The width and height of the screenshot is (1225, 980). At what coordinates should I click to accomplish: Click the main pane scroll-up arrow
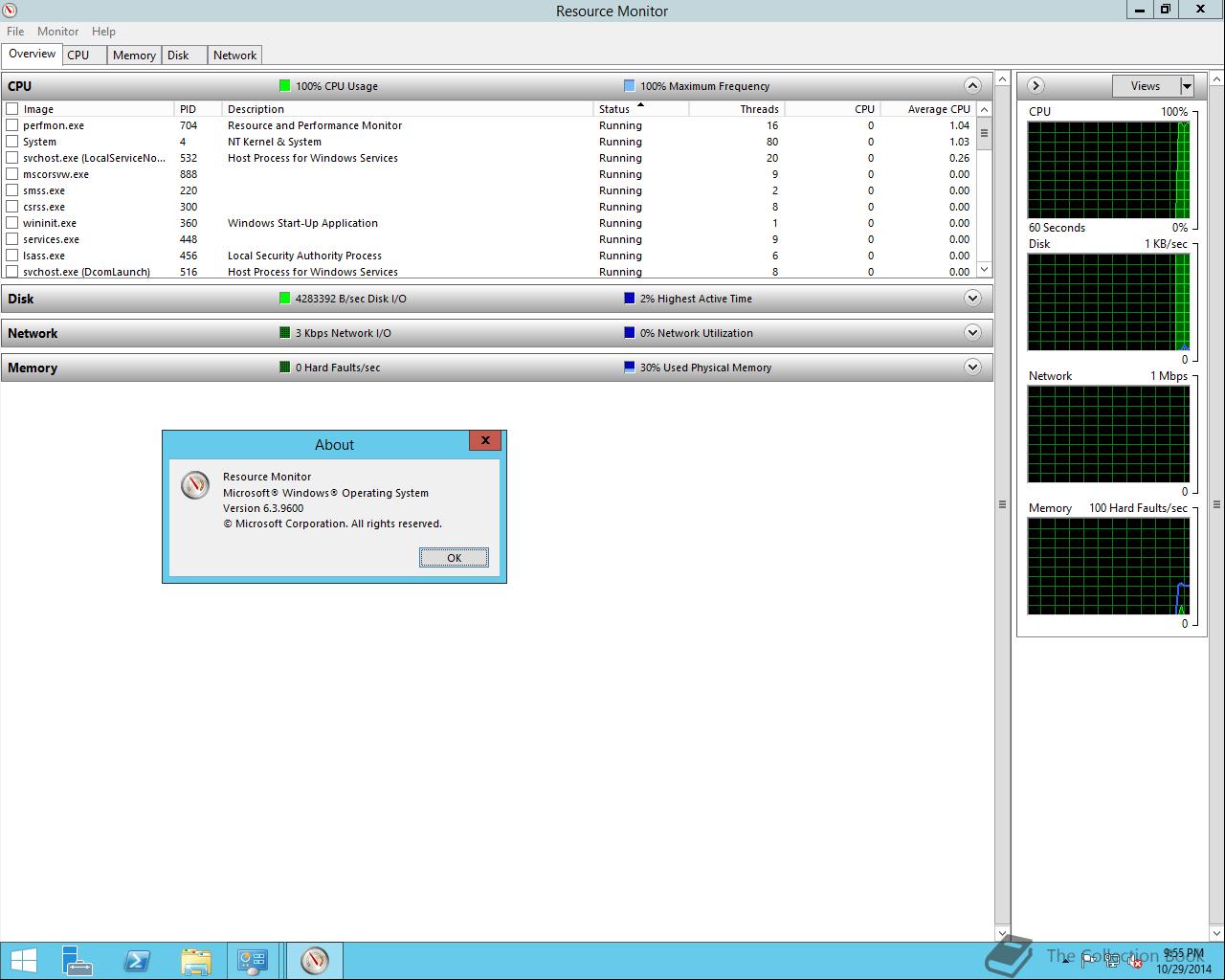1002,78
